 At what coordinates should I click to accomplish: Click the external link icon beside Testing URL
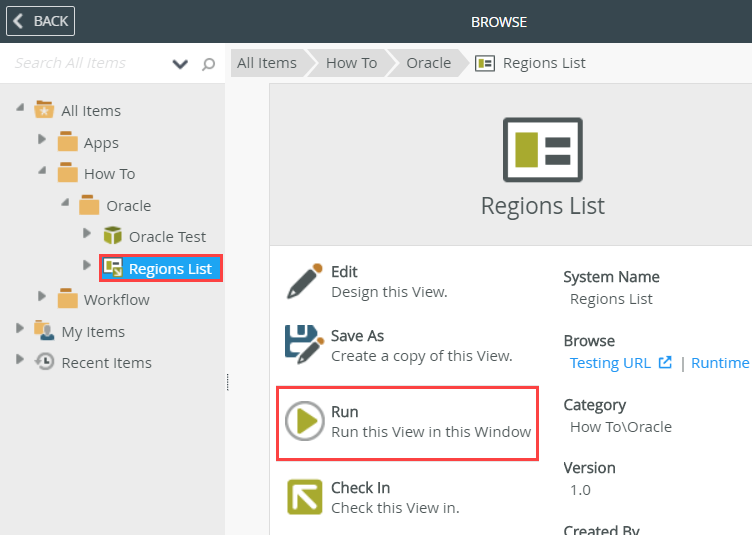[x=665, y=362]
